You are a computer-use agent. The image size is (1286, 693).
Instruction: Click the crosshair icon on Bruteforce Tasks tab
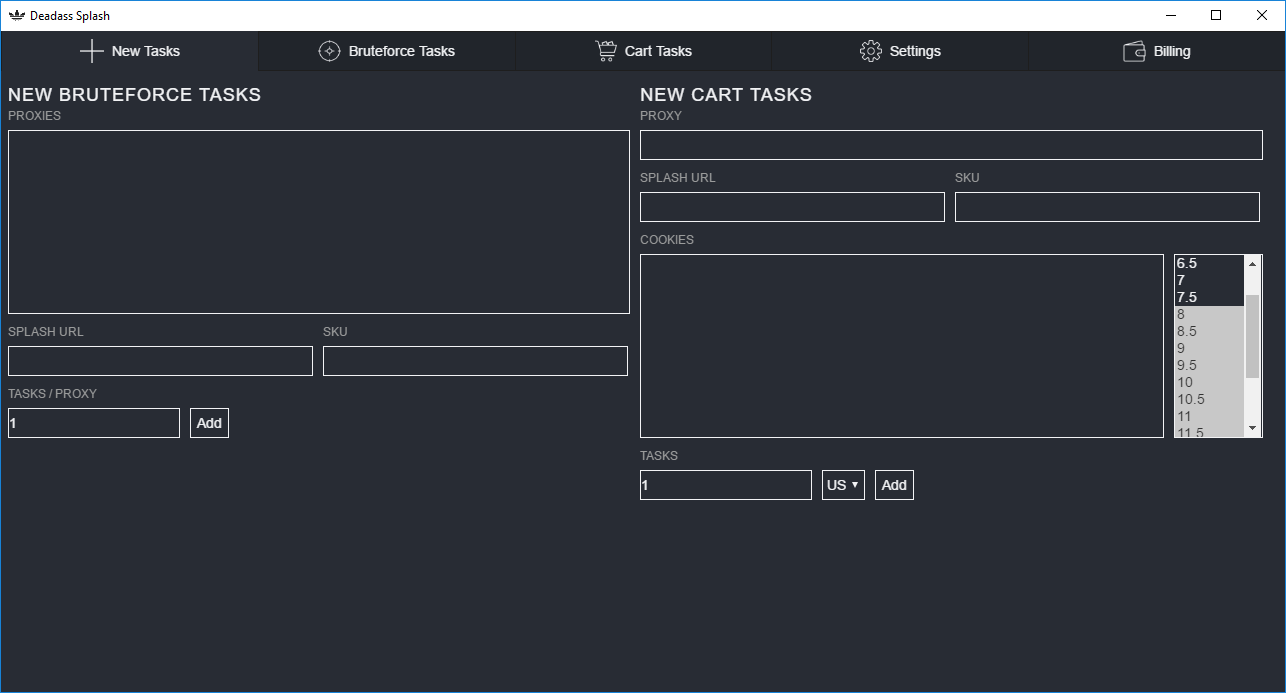point(329,51)
